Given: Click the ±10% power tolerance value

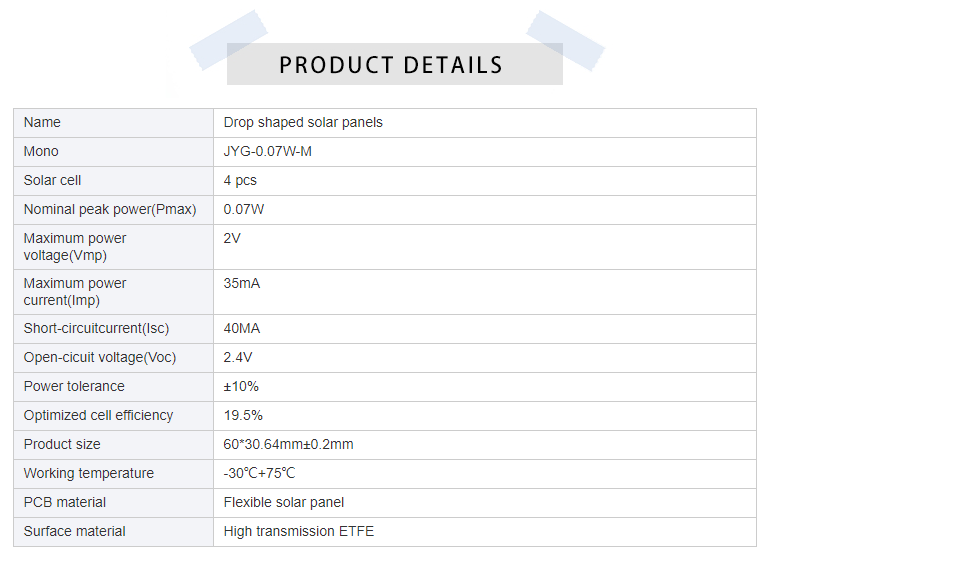Looking at the screenshot, I should tap(241, 387).
